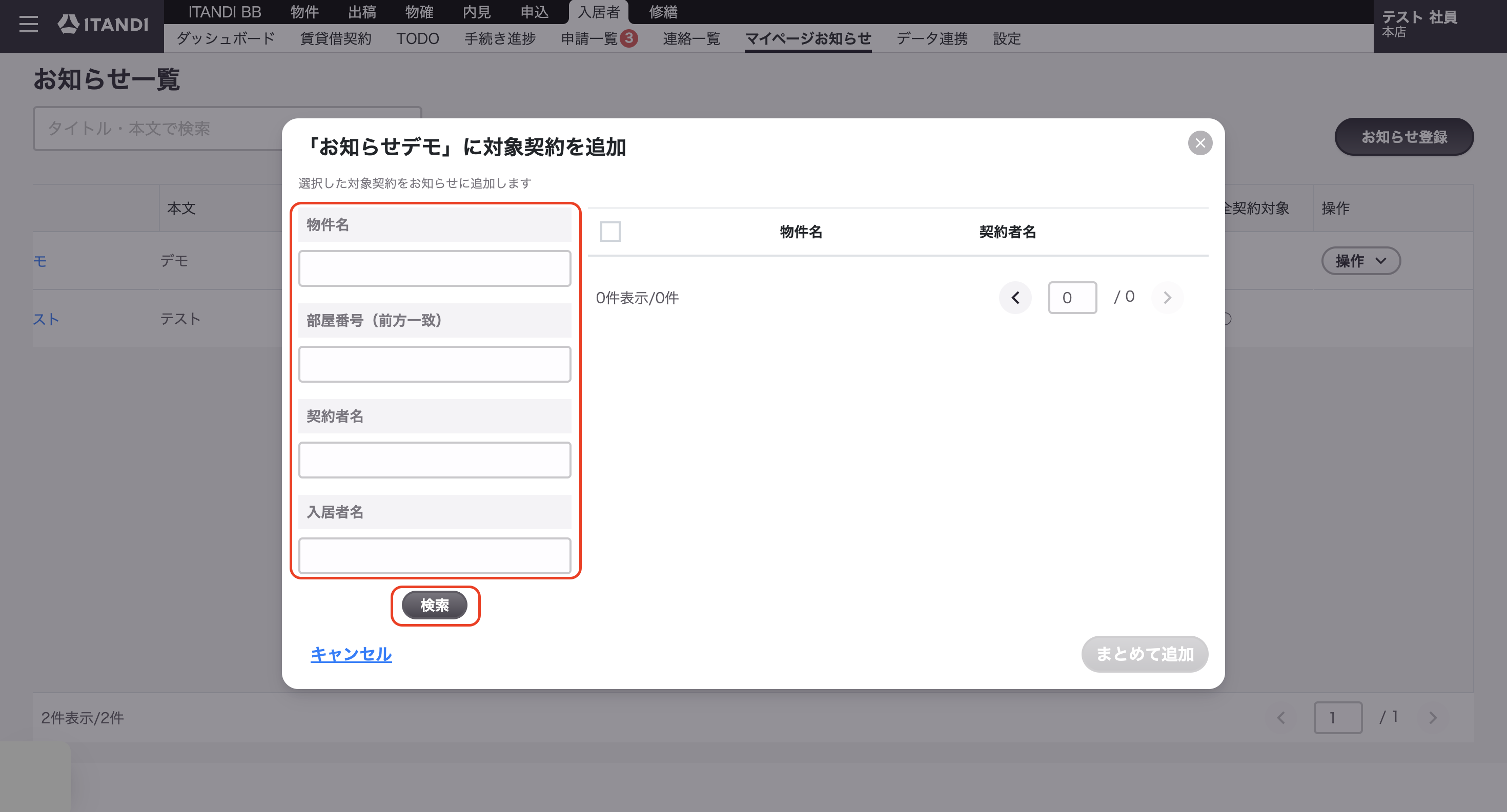Click the 操作 column header
Viewport: 1507px width, 812px height.
1336,208
